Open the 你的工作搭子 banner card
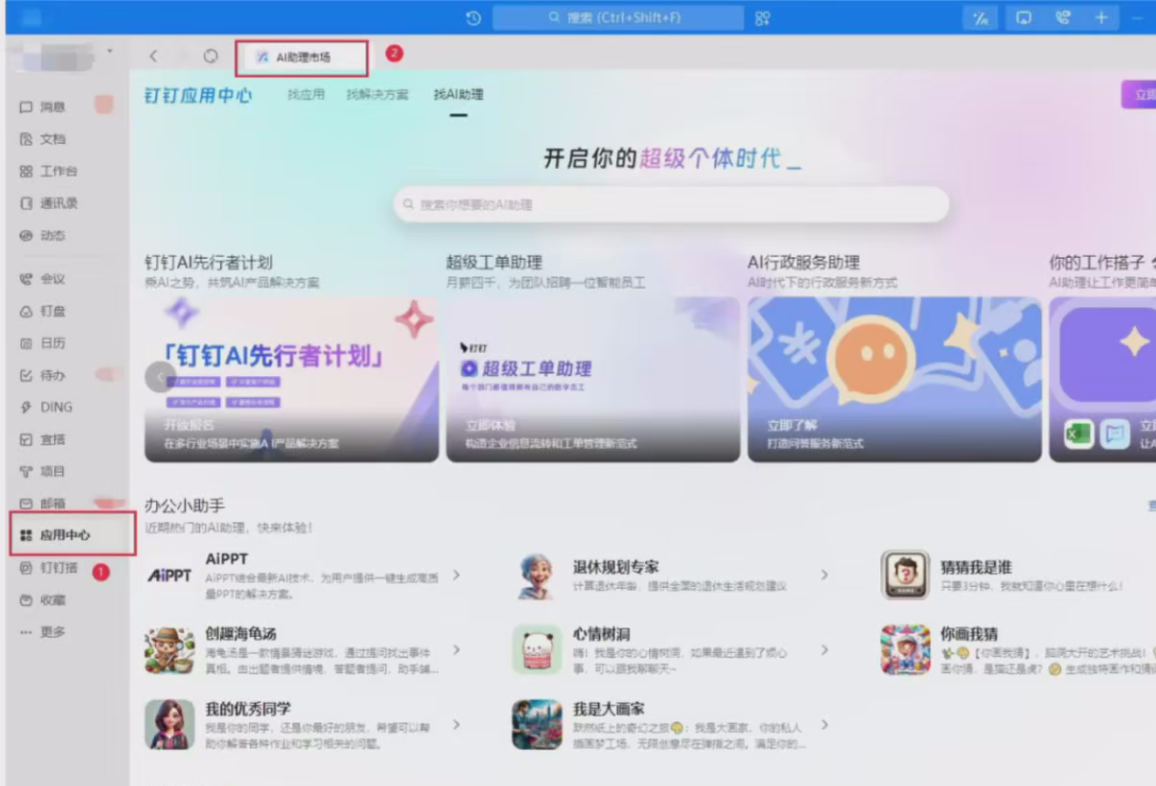Viewport: 1156px width, 786px height. coord(1102,379)
